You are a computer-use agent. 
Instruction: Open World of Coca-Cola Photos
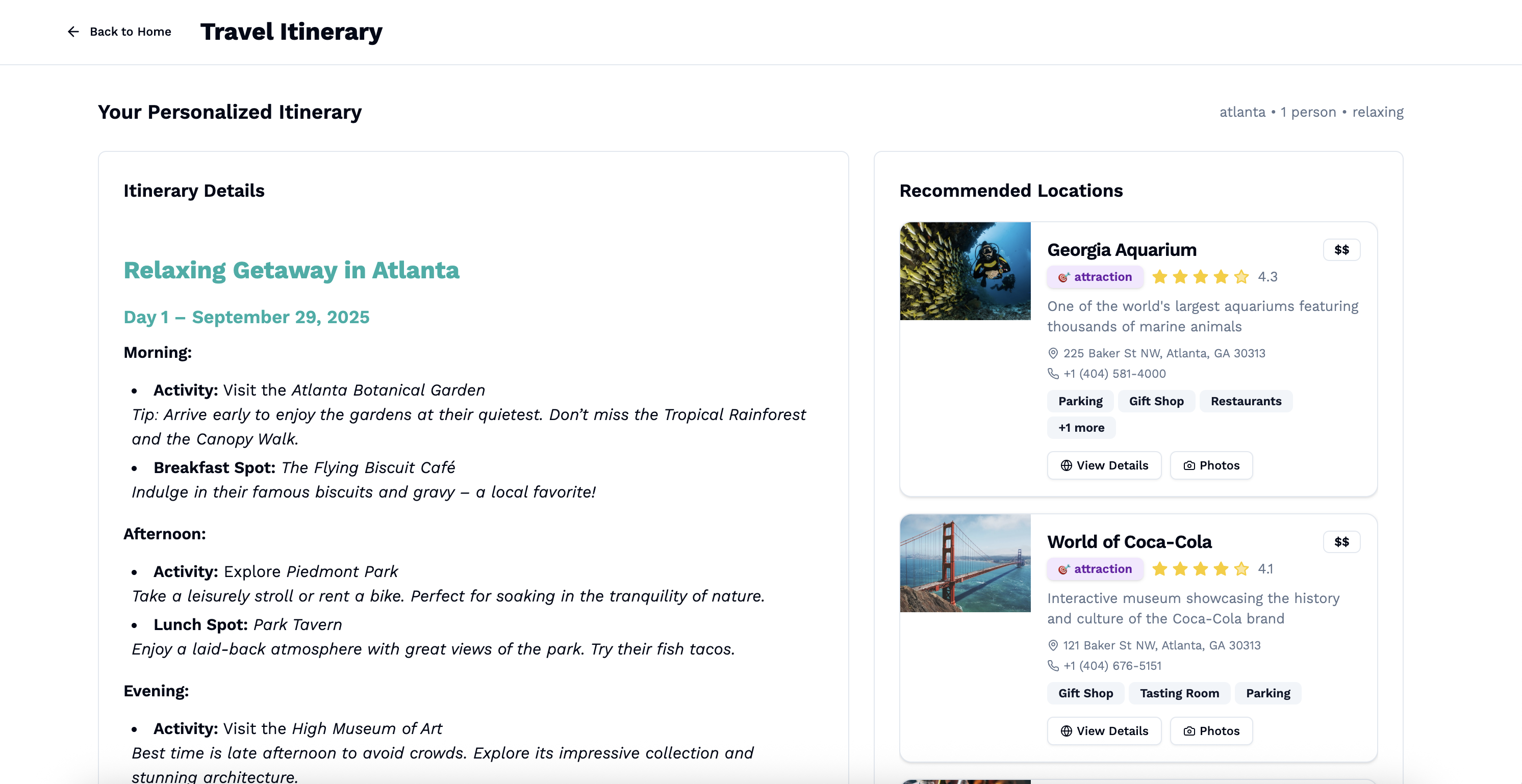1211,731
